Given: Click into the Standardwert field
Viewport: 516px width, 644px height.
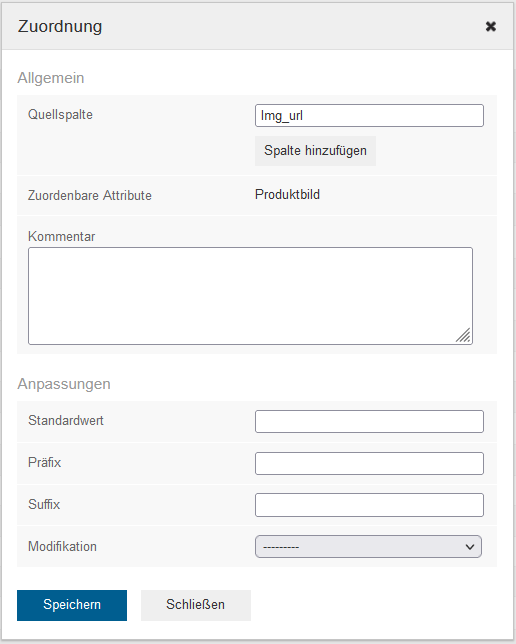Looking at the screenshot, I should [x=369, y=421].
